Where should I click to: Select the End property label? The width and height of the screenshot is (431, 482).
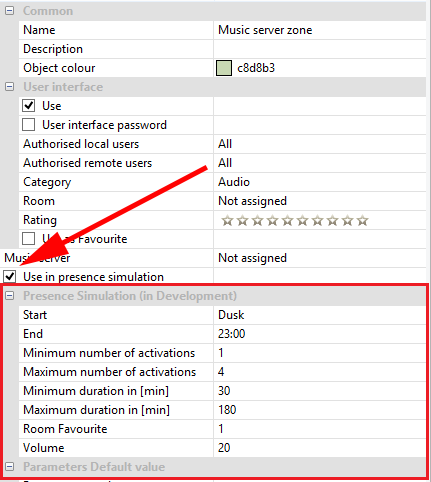[33, 334]
